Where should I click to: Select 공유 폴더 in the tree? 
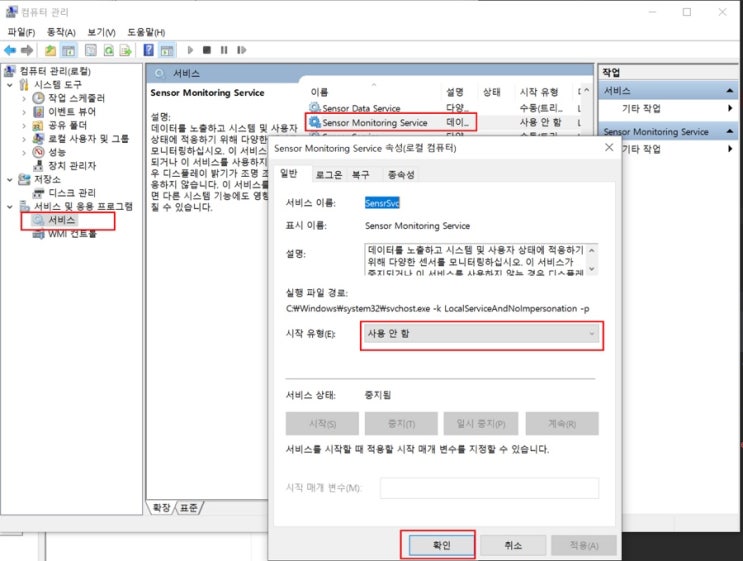[x=68, y=125]
